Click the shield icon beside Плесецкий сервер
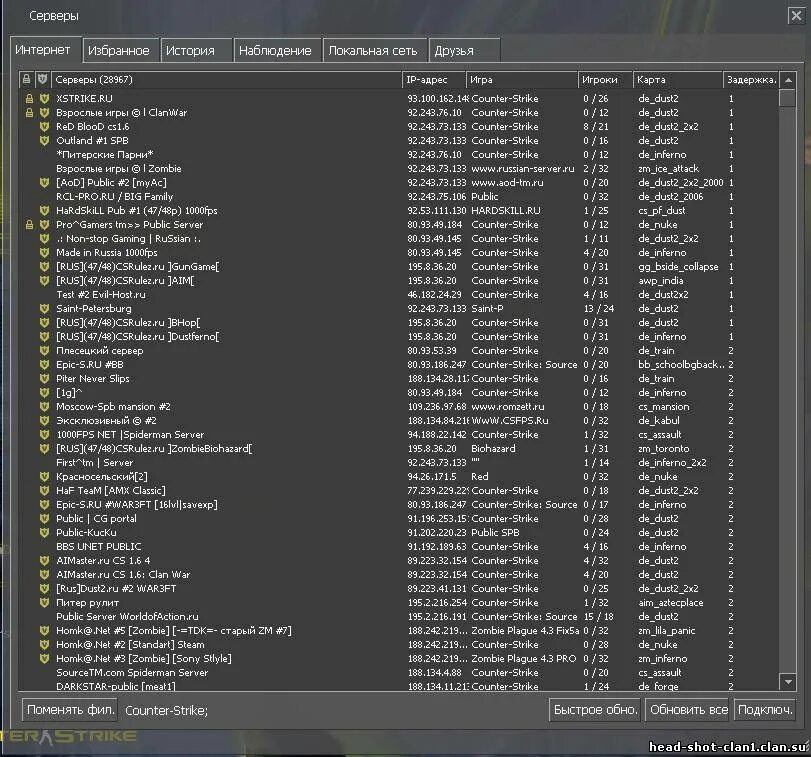The height and width of the screenshot is (757, 811). pyautogui.click(x=44, y=350)
